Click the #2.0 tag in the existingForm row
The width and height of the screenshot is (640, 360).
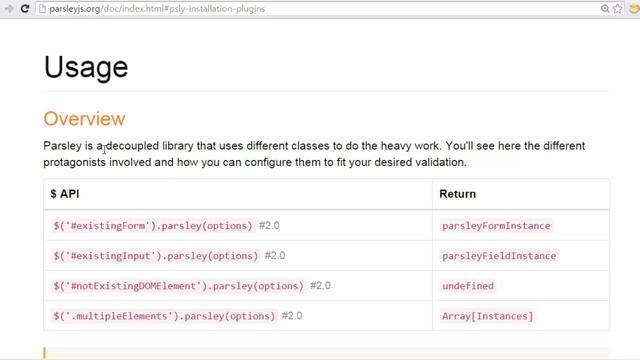[269, 226]
